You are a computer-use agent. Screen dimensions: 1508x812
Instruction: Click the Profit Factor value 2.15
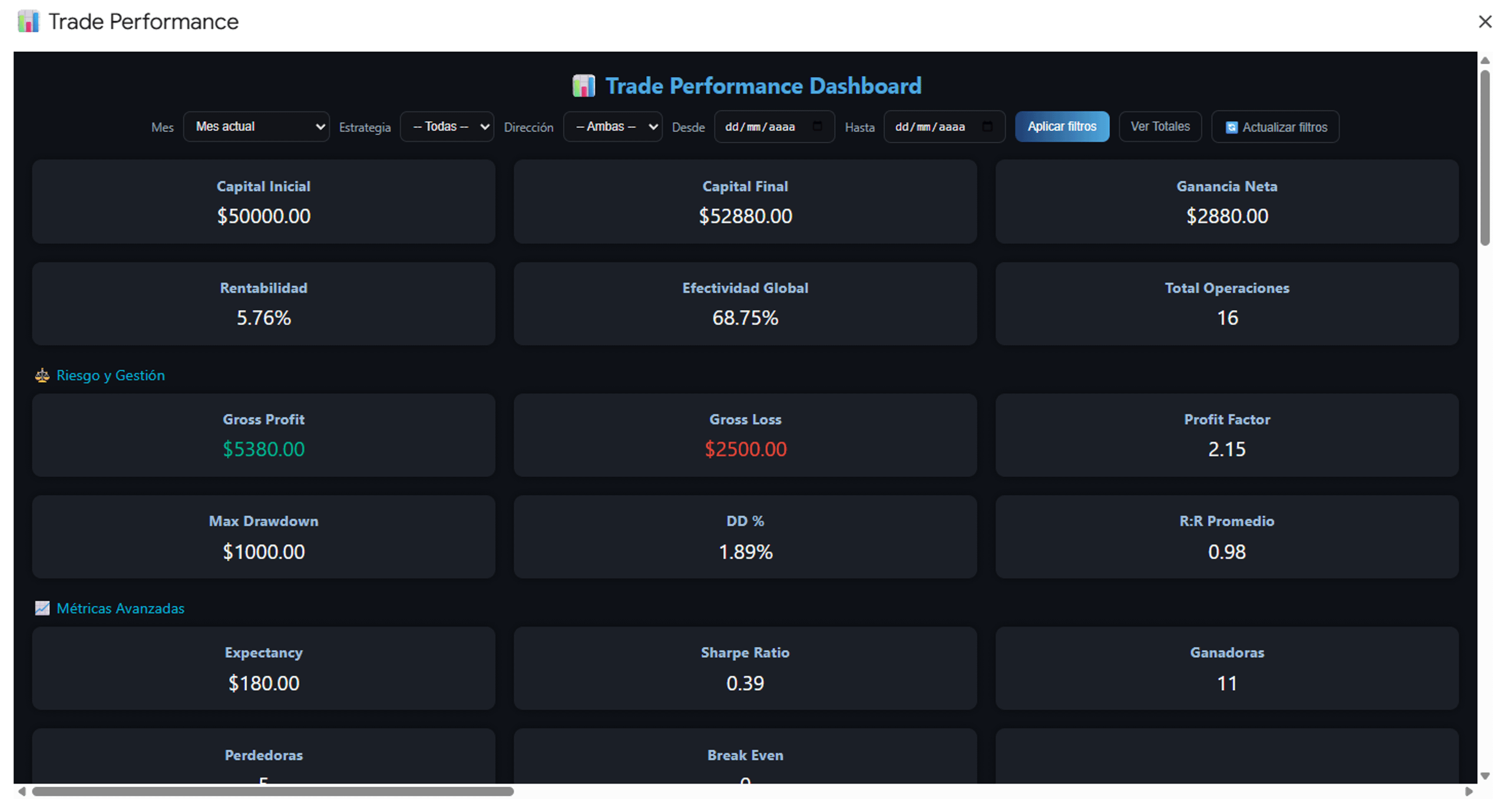[1226, 449]
